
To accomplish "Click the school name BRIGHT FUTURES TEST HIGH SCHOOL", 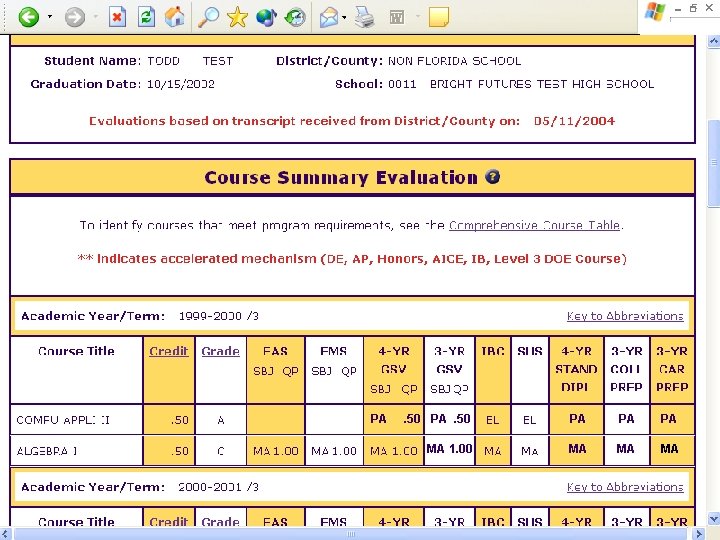I will [542, 84].
